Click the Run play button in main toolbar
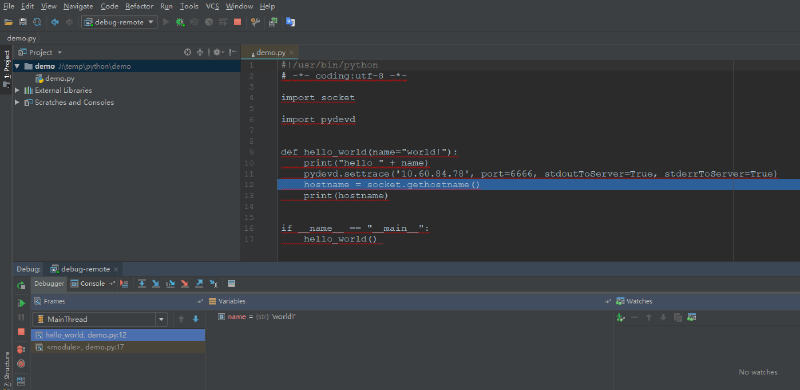 tap(166, 22)
